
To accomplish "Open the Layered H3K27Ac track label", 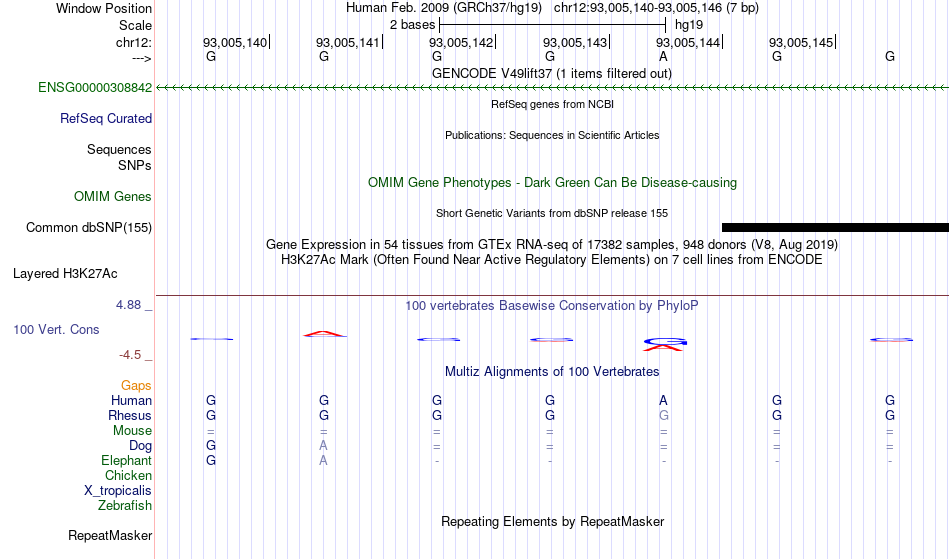I will [65, 274].
